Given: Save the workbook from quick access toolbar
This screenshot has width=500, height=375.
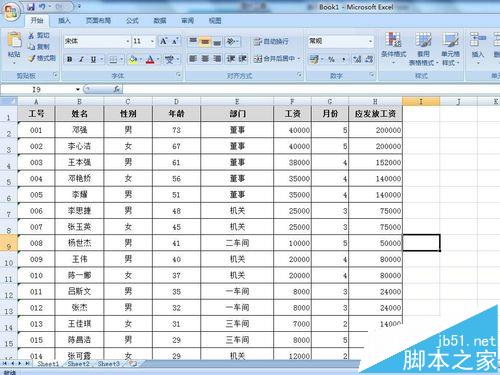Looking at the screenshot, I should click(x=31, y=7).
